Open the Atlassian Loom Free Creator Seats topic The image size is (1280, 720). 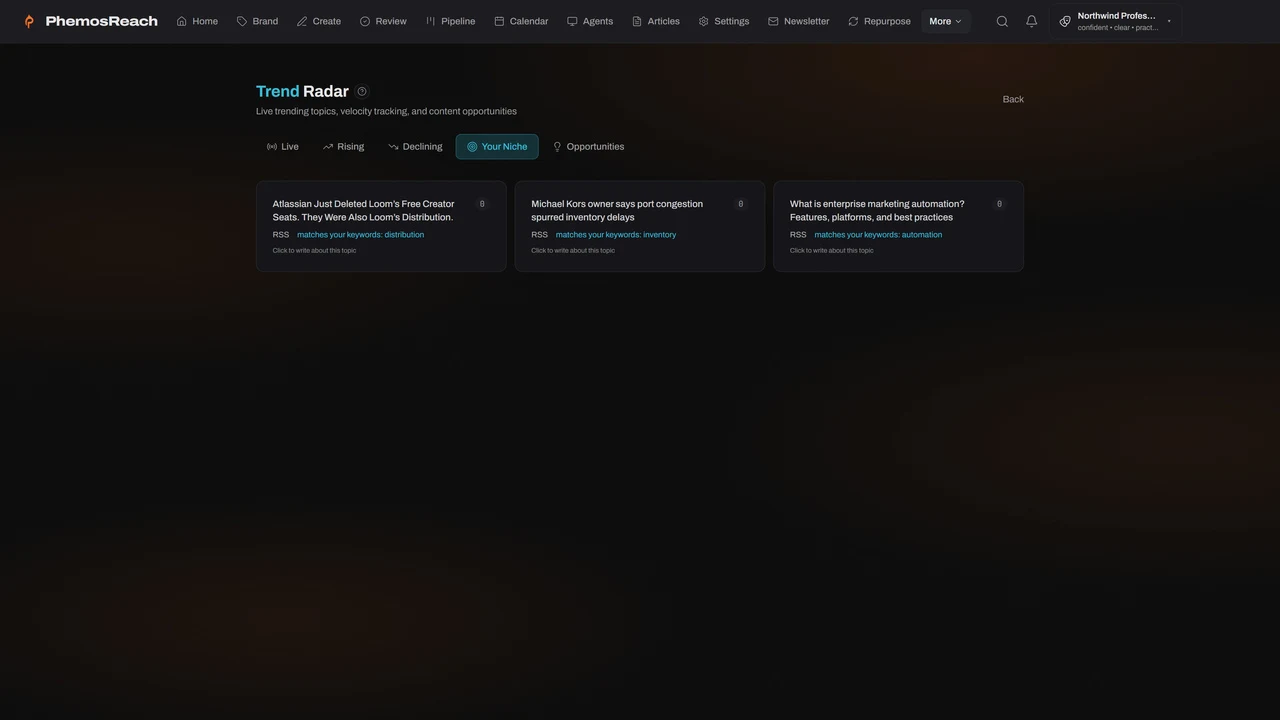click(381, 226)
